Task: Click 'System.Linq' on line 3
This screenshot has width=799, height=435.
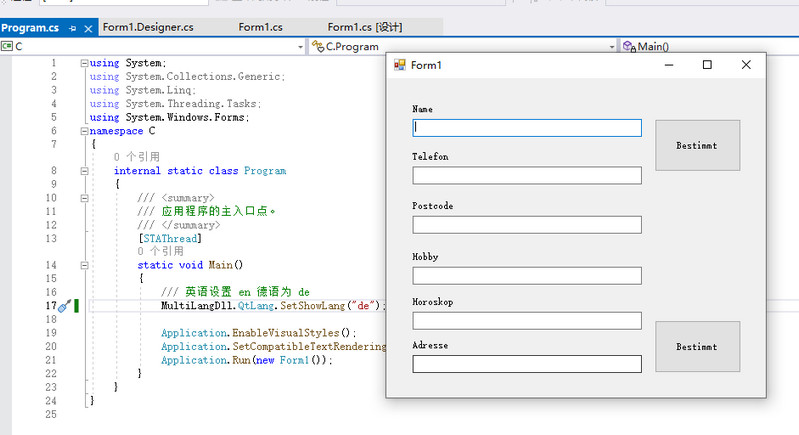Action: click(158, 90)
